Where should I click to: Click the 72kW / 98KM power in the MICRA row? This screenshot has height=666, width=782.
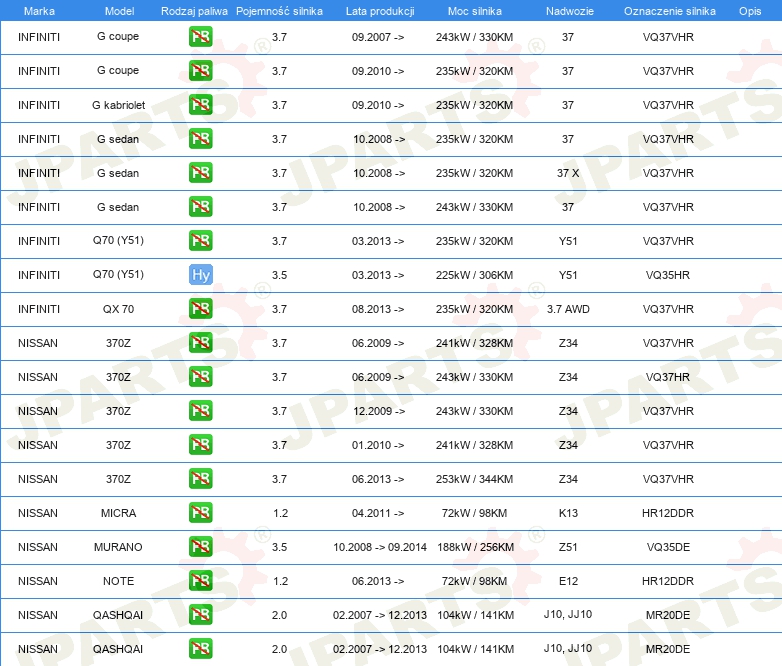coord(474,513)
